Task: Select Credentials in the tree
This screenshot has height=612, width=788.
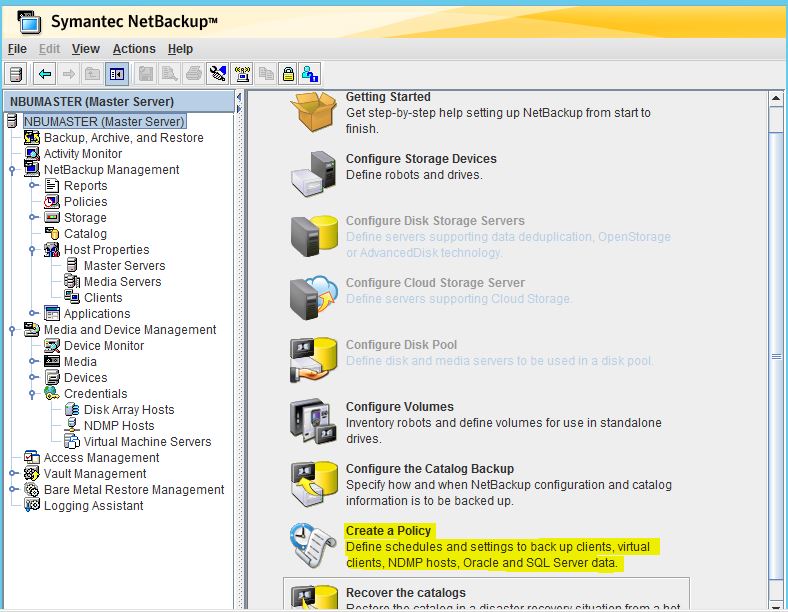Action: tap(95, 393)
